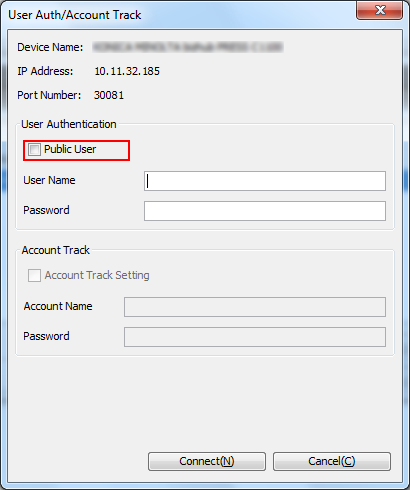Select the IP address 10.11.32.185 text
410x490 pixels.
point(127,71)
